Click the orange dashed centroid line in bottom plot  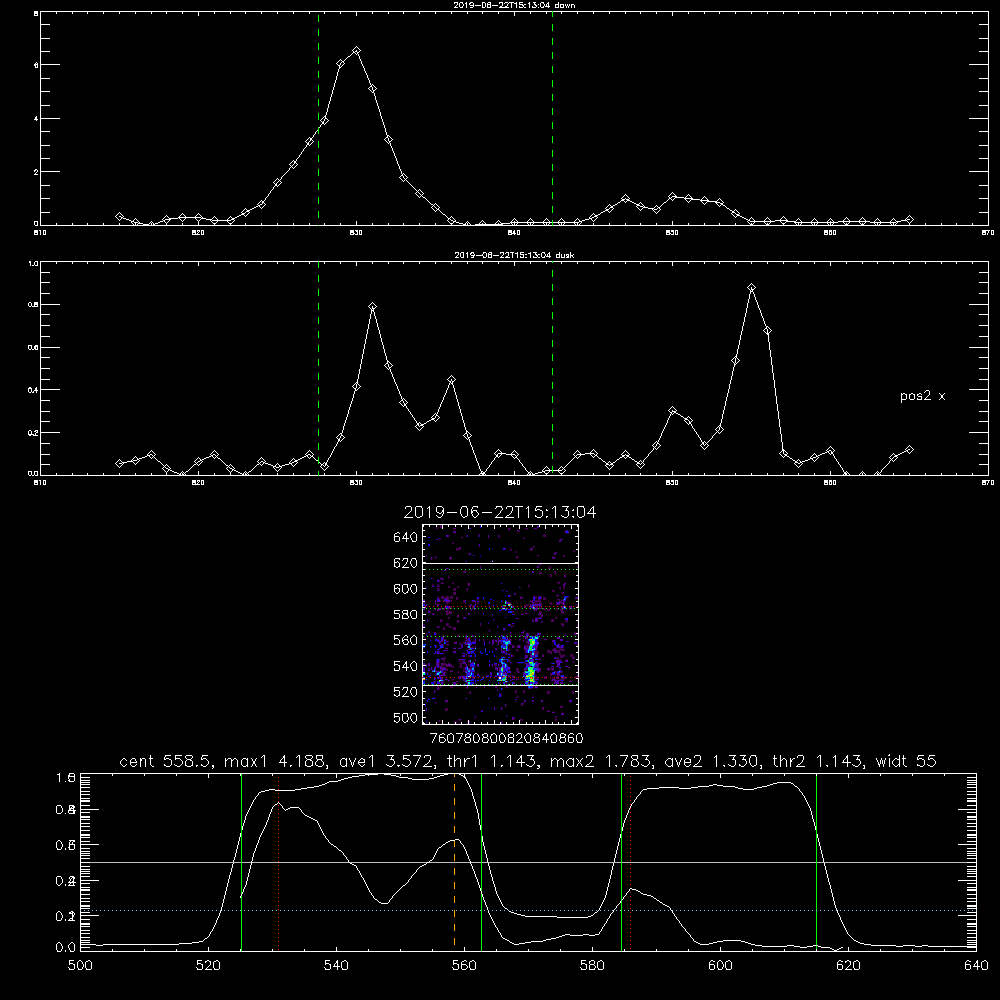click(454, 860)
